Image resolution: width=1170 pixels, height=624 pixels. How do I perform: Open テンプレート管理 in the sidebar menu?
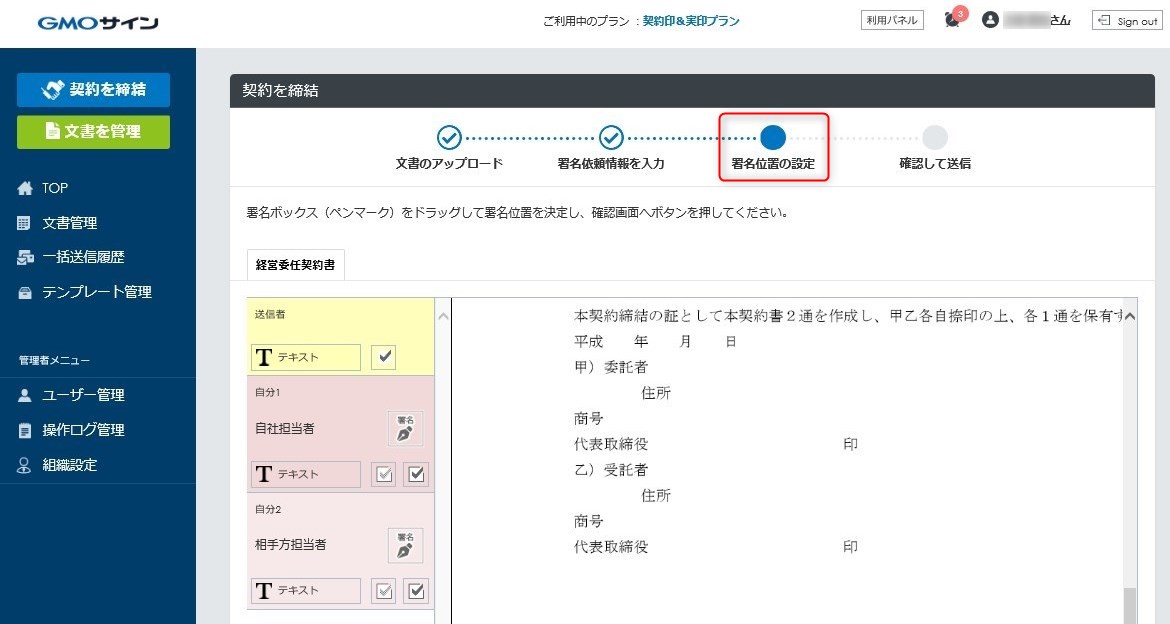click(97, 292)
